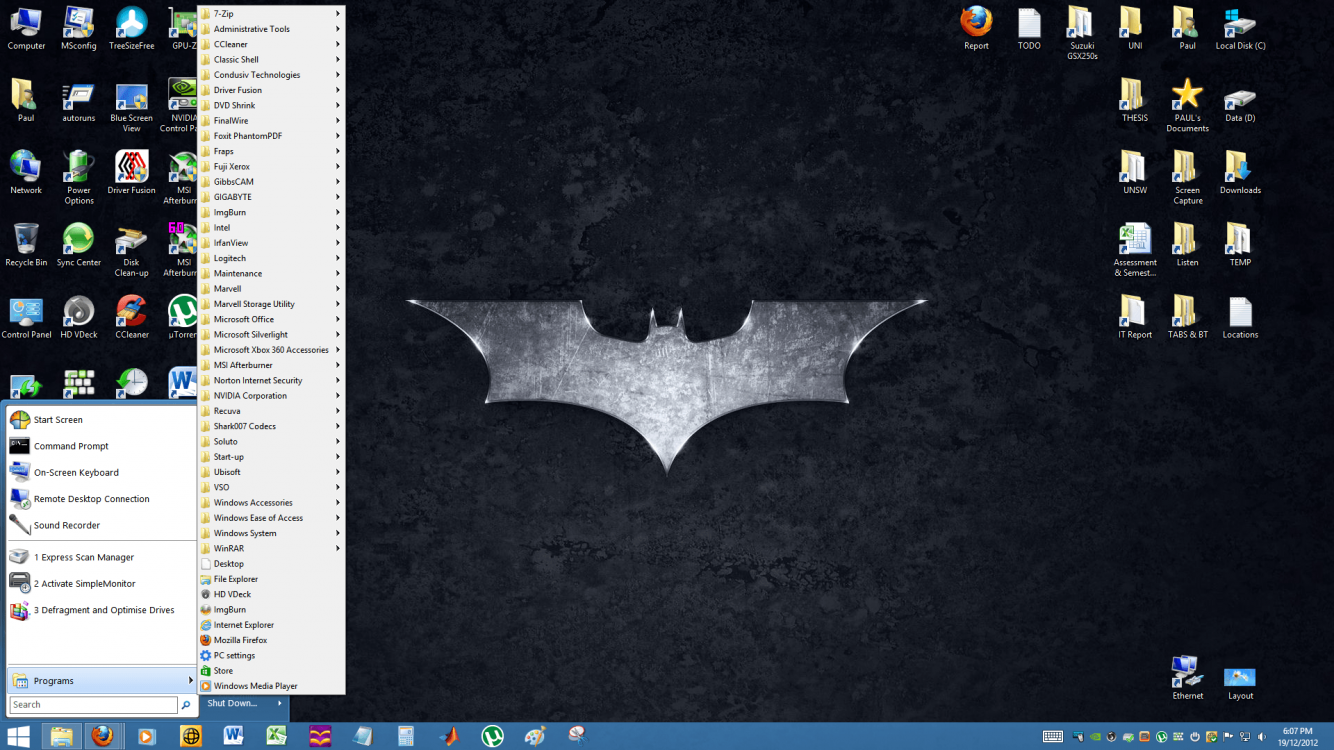Click the start menu Search box

[x=93, y=705]
